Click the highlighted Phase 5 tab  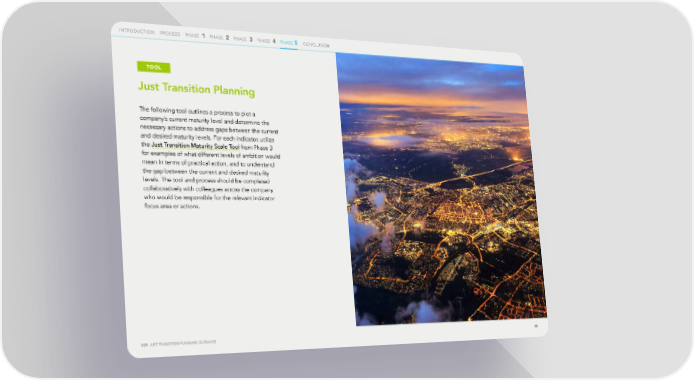289,43
